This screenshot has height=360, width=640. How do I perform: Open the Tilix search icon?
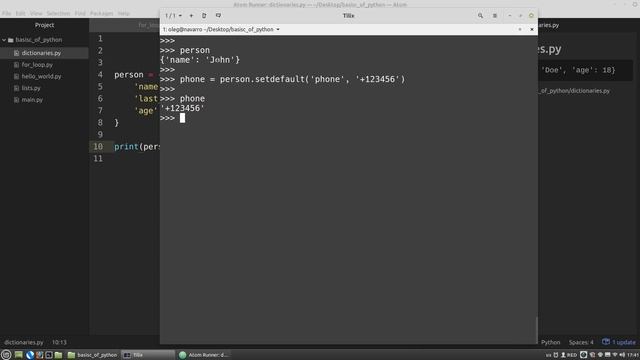point(480,16)
